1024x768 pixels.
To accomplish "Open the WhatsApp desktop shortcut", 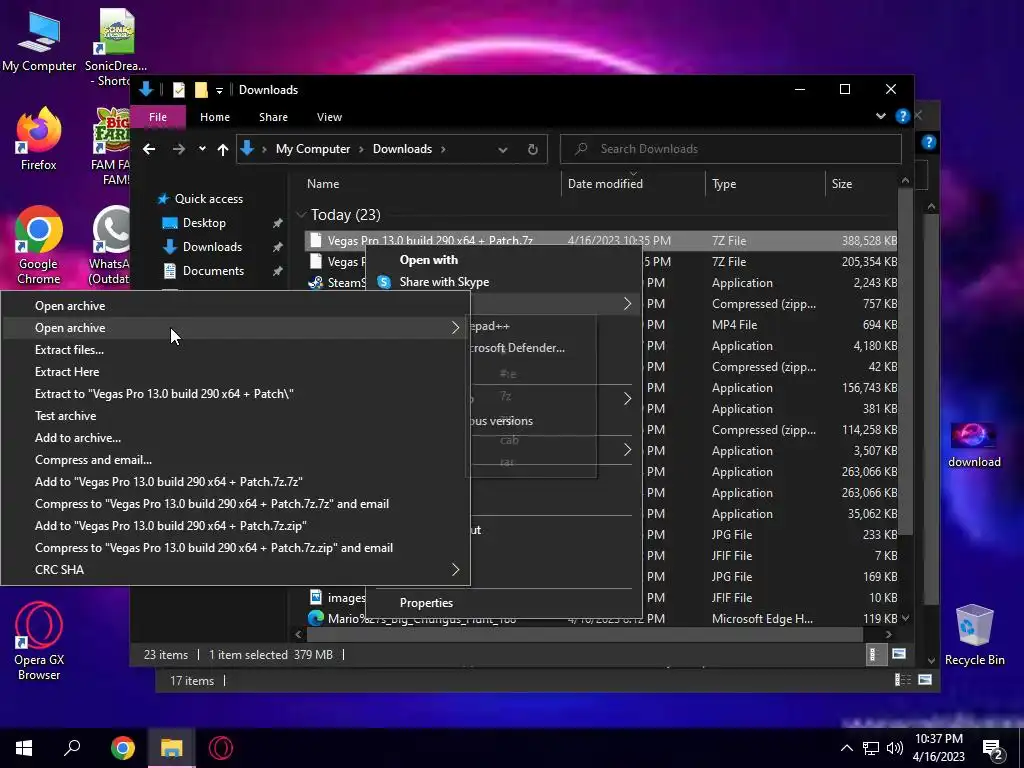I will coord(111,245).
